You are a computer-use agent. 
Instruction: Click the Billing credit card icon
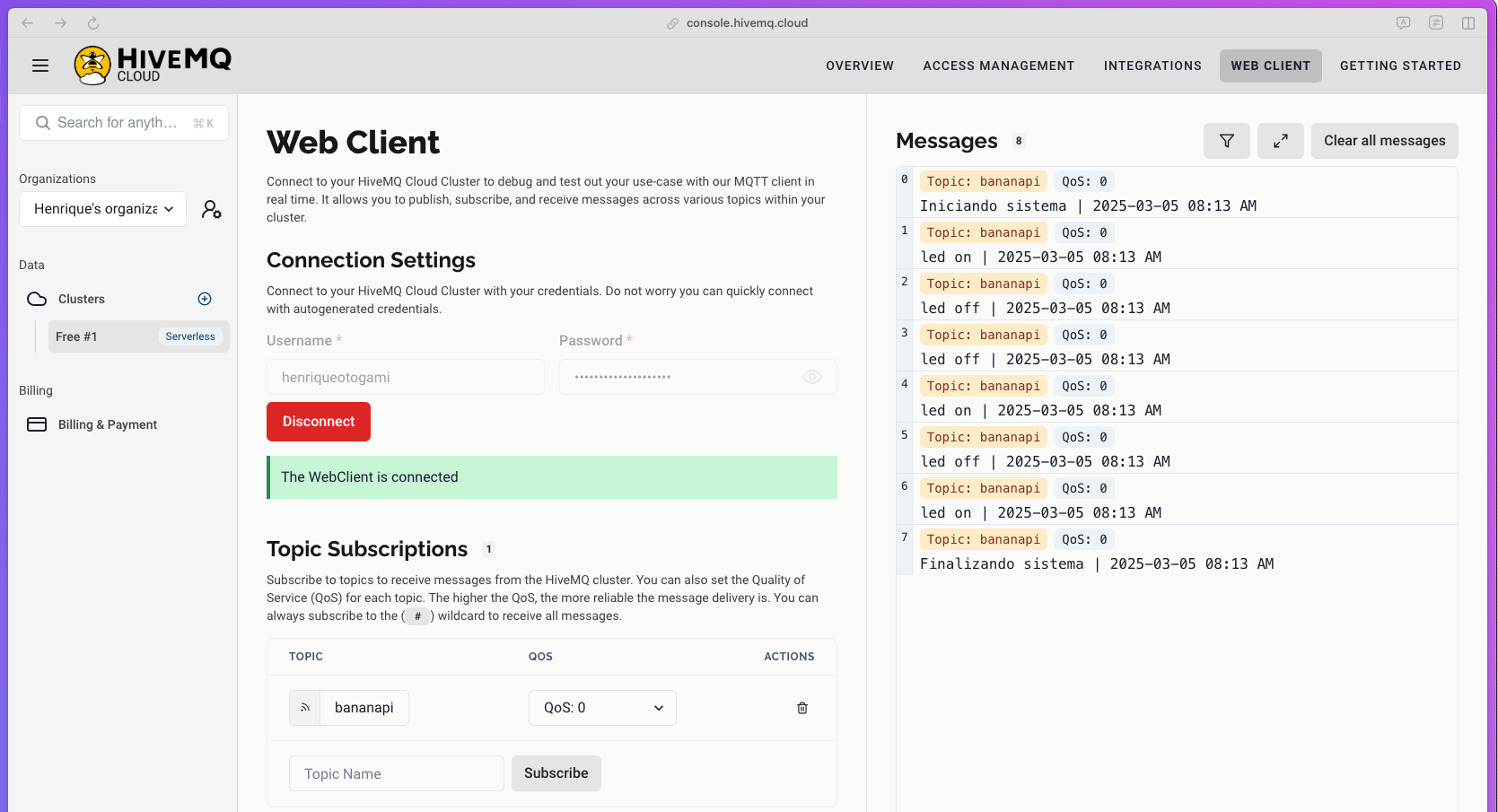(37, 424)
